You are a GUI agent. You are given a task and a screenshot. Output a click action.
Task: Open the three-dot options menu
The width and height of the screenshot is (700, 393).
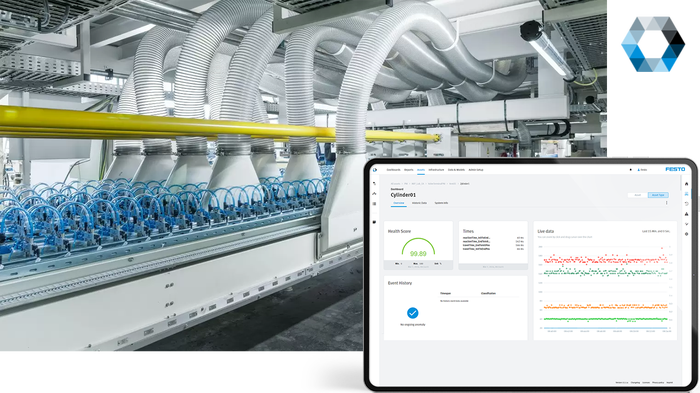tap(667, 203)
